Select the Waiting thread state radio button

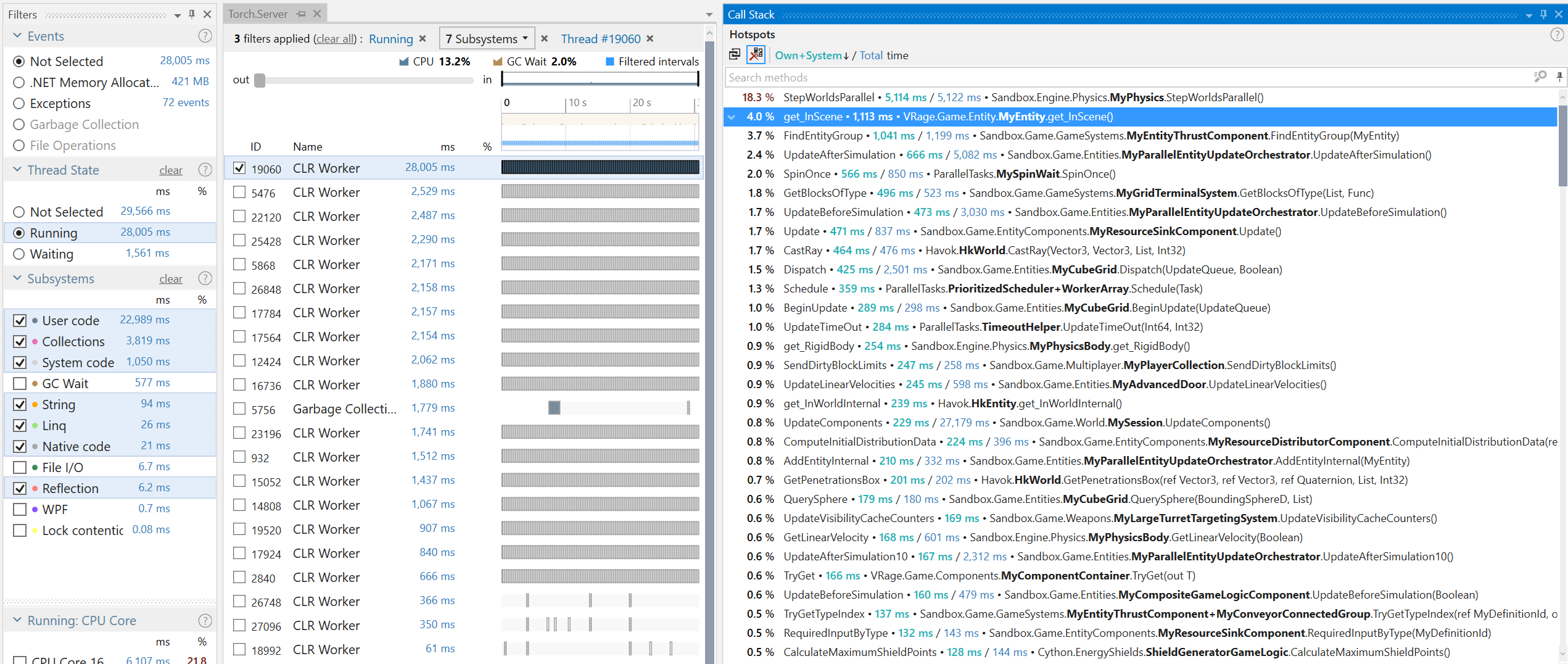coord(19,254)
